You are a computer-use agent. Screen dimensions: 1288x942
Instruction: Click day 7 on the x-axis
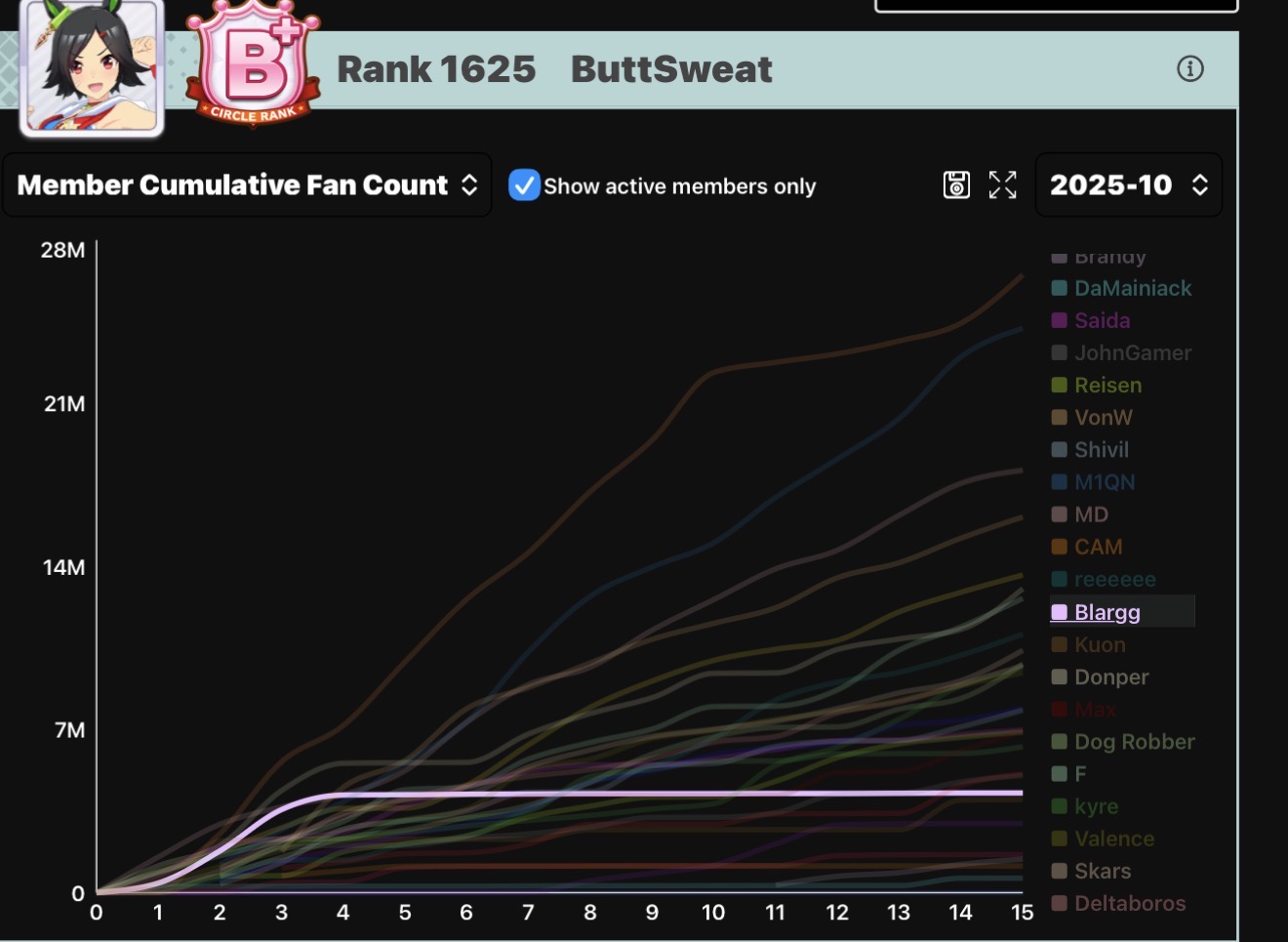pyautogui.click(x=528, y=912)
